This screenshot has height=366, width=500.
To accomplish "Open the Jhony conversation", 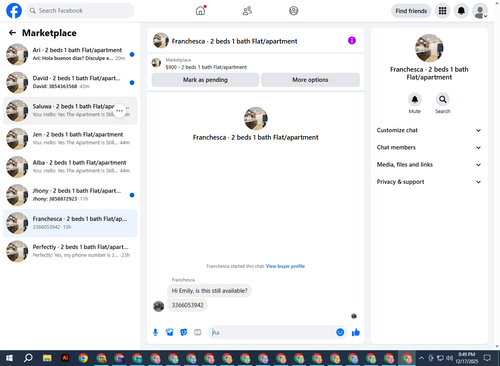I will click(x=70, y=195).
